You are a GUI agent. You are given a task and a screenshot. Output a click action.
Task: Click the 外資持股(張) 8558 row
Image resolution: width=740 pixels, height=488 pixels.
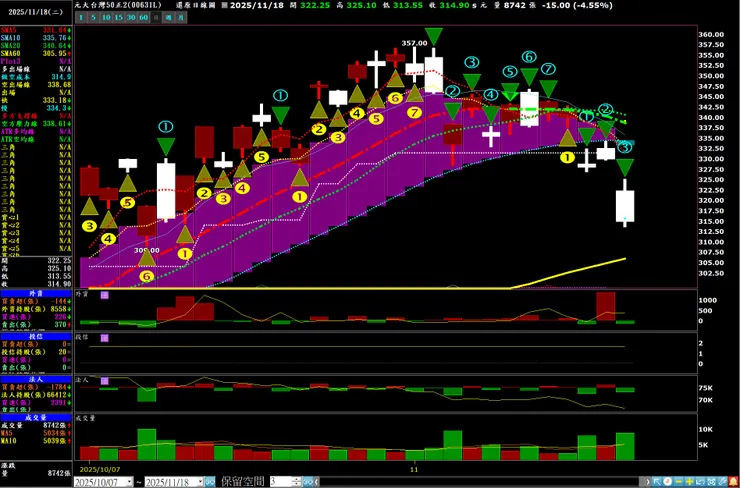(x=36, y=309)
